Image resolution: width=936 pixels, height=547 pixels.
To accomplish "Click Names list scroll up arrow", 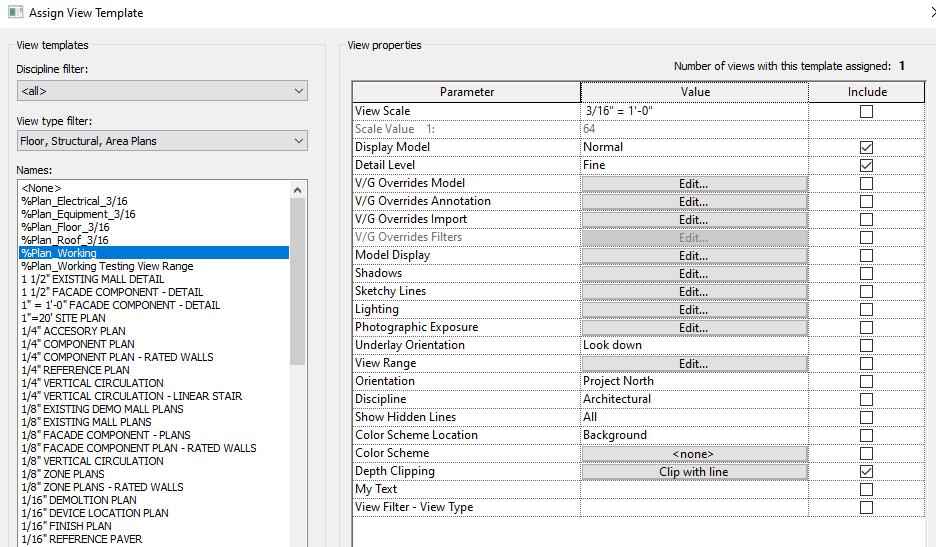I will (x=297, y=190).
